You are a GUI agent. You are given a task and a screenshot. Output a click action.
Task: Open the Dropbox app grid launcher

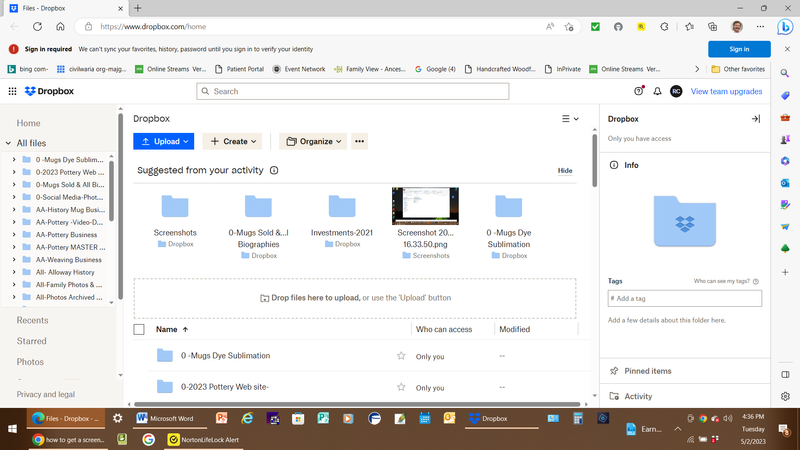(12, 91)
